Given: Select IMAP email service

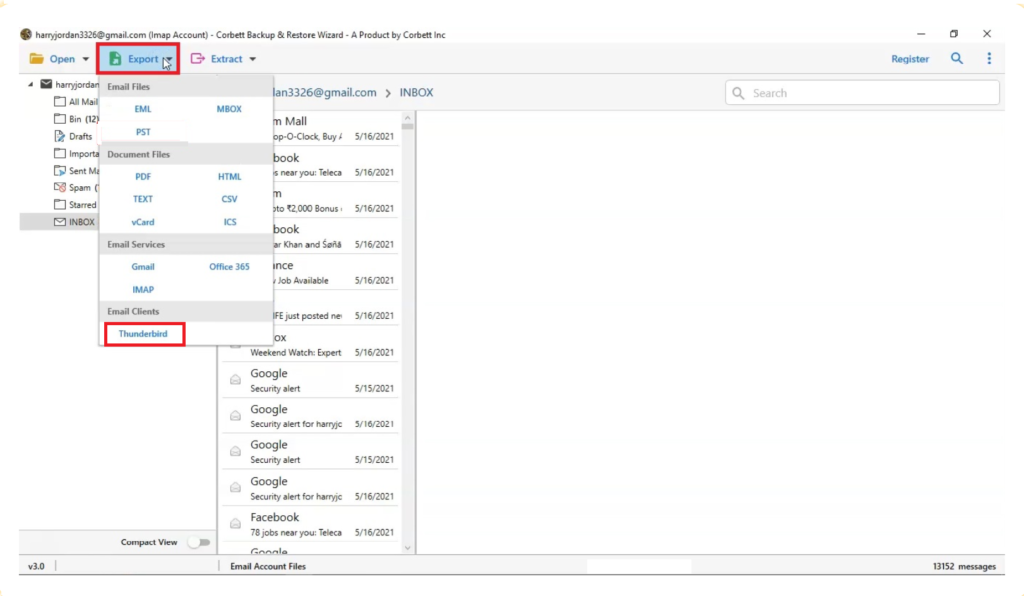Looking at the screenshot, I should pyautogui.click(x=143, y=289).
